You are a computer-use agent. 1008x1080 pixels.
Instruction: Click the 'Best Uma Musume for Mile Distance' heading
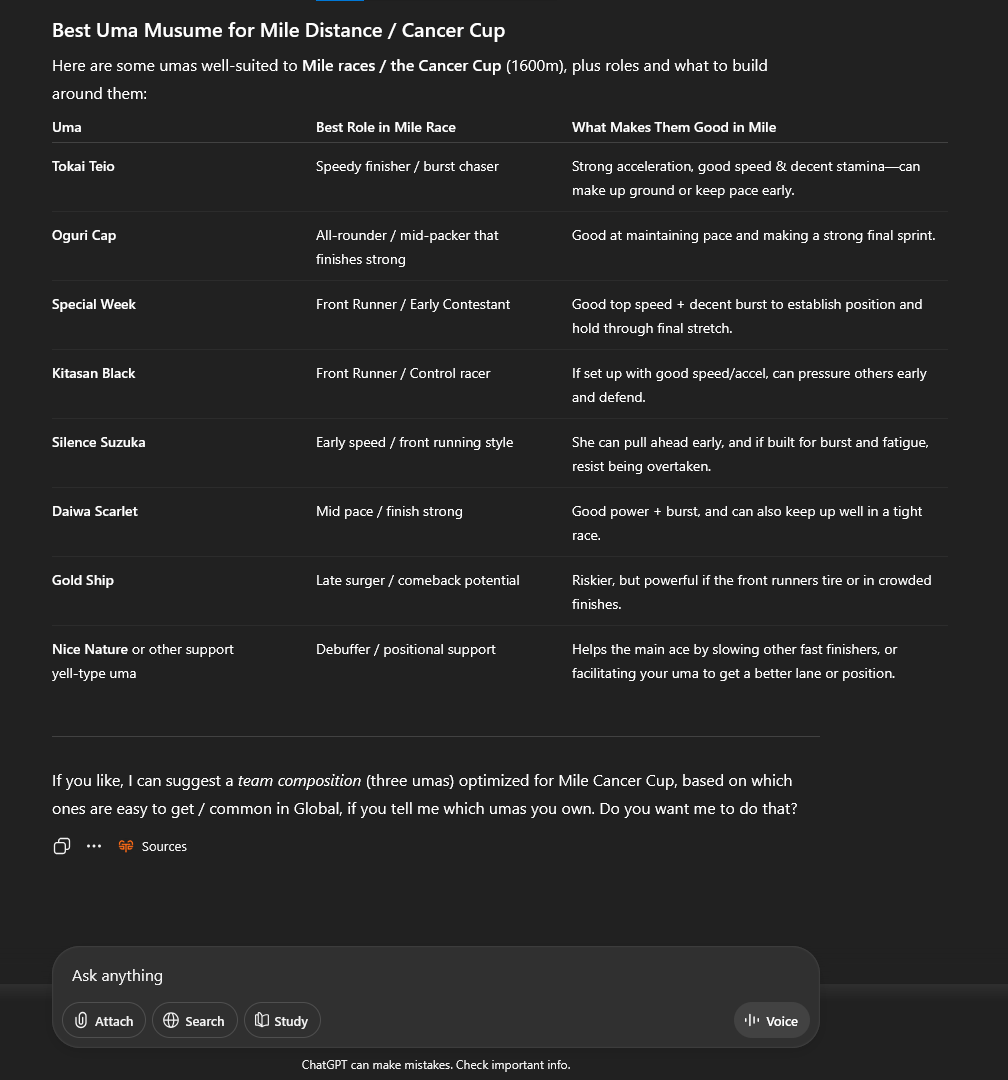click(x=278, y=30)
